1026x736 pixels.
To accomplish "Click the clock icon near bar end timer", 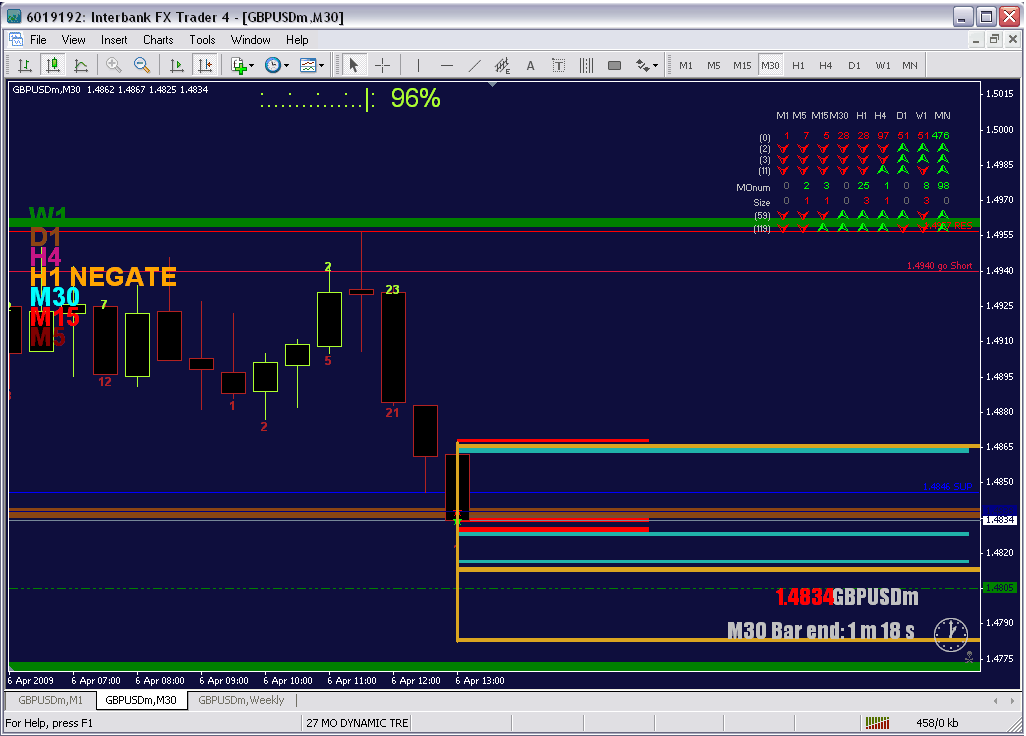I will (951, 635).
